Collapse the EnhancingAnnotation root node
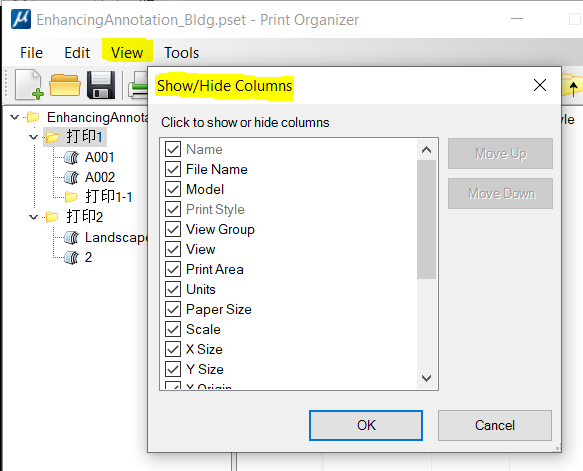Image resolution: width=583 pixels, height=471 pixels. [15, 117]
